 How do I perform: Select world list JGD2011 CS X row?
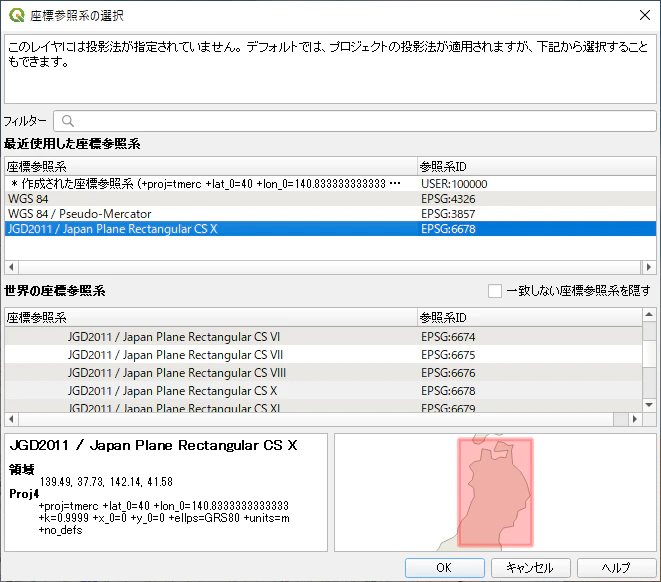323,391
